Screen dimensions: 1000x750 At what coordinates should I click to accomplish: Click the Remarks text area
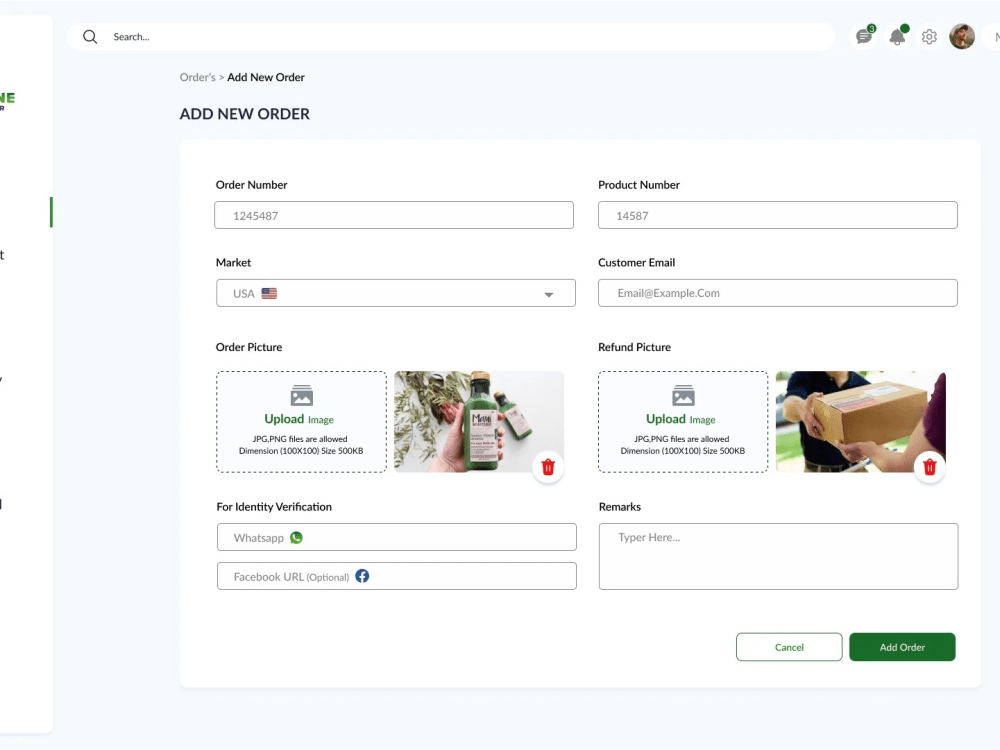(x=777, y=555)
